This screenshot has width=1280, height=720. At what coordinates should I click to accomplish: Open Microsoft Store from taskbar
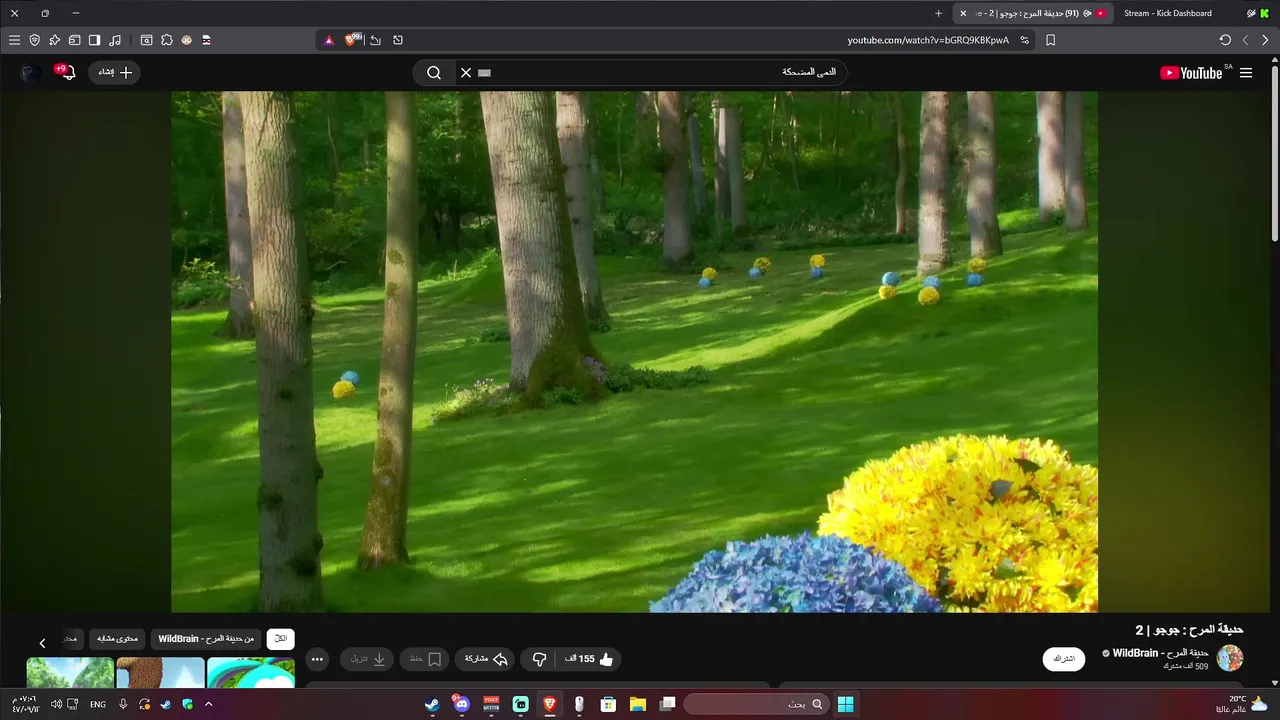pyautogui.click(x=608, y=704)
